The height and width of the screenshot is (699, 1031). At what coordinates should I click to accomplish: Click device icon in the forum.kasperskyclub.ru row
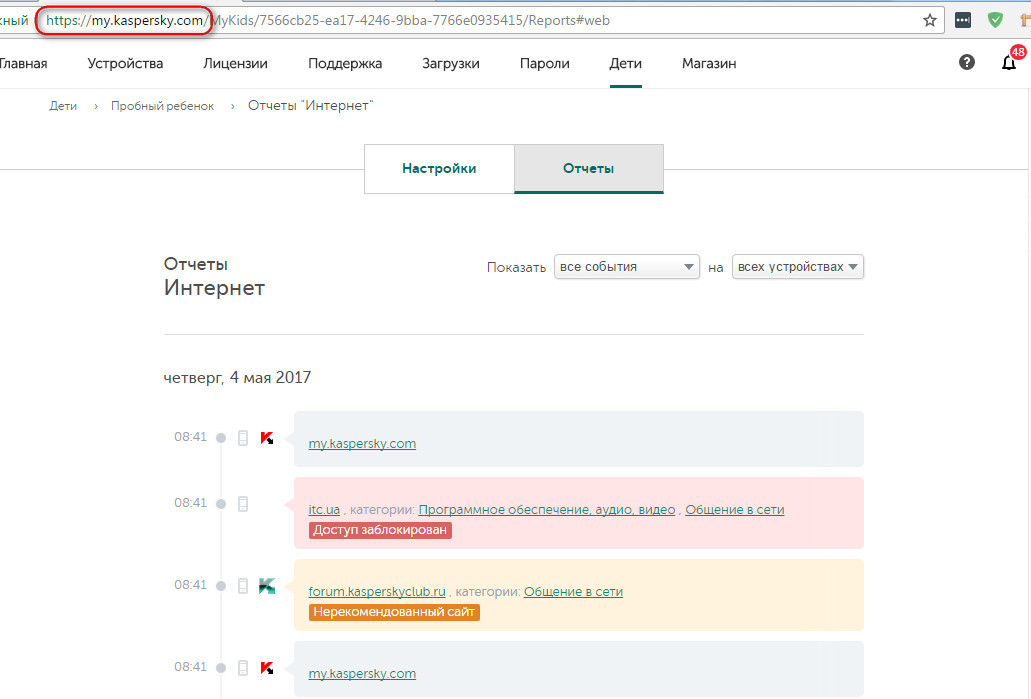(243, 586)
